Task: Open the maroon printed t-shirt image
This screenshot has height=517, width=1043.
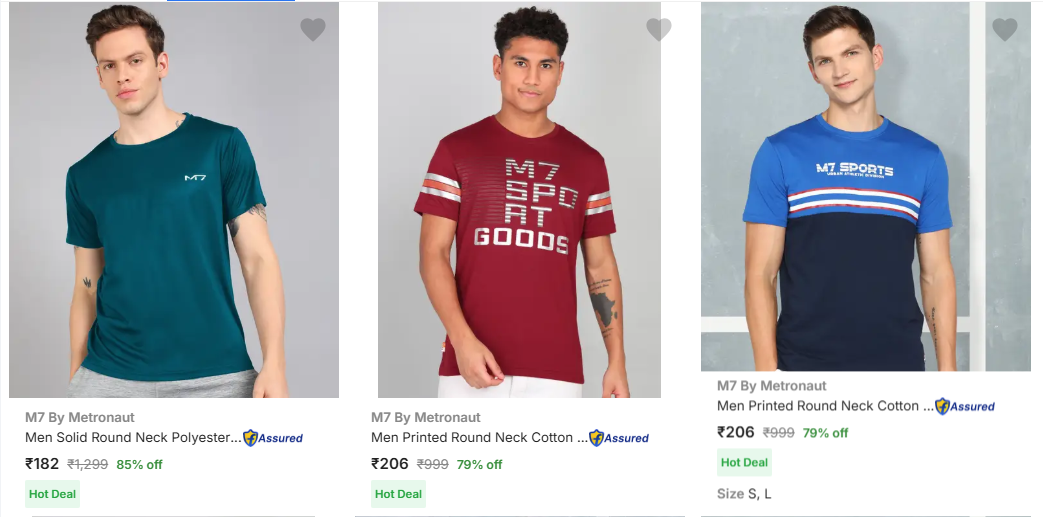Action: pyautogui.click(x=519, y=200)
